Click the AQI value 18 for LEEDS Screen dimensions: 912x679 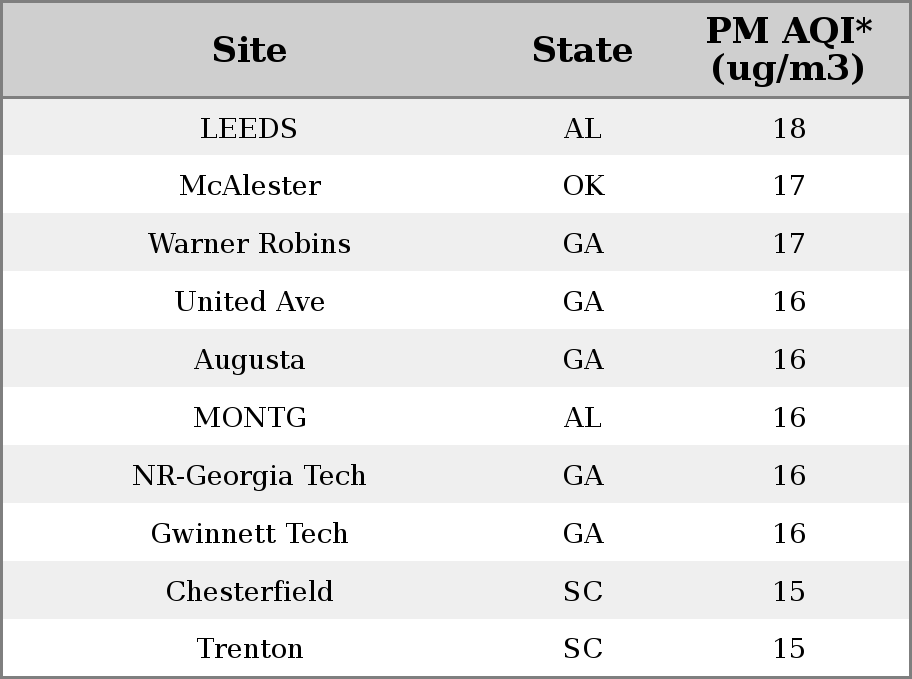[789, 128]
